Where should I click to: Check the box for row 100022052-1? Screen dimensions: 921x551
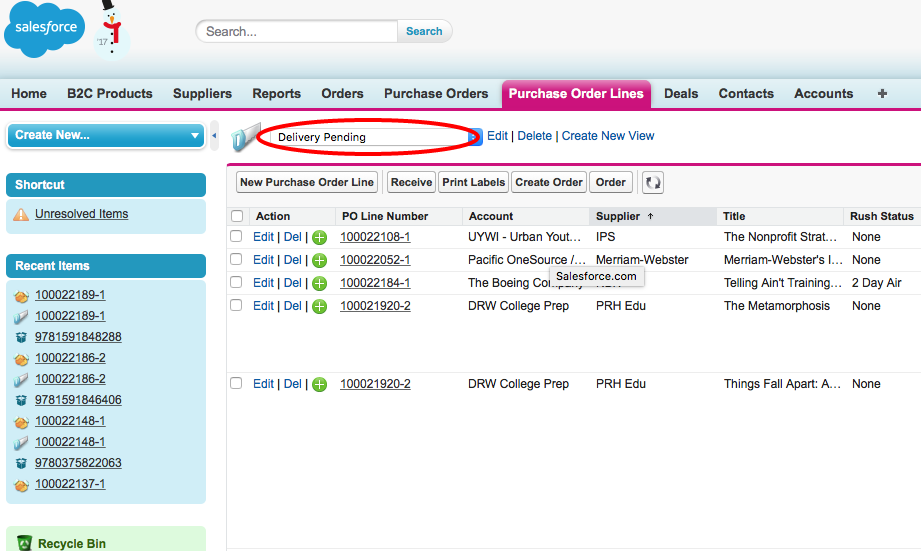(236, 259)
